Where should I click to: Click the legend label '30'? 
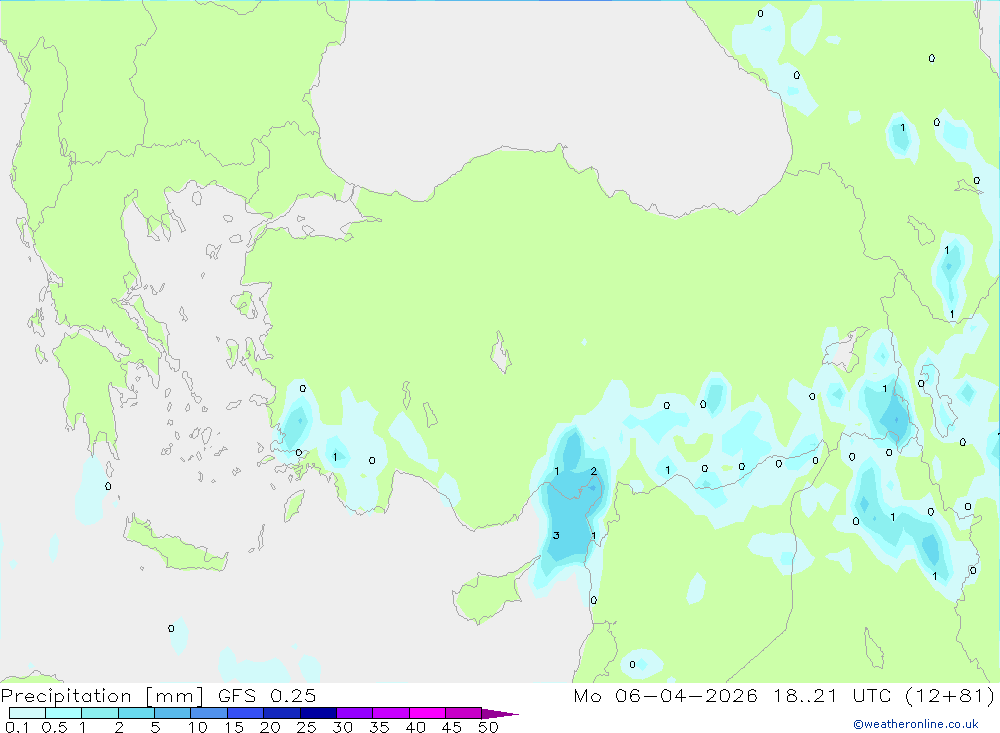click(343, 727)
